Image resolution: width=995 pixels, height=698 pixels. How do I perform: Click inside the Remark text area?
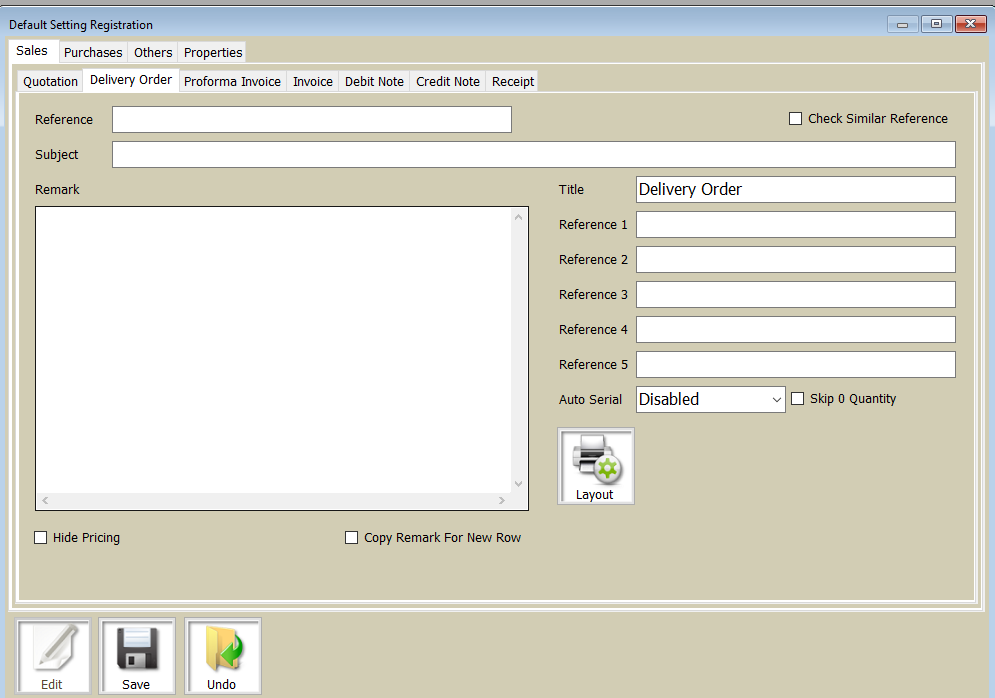[x=273, y=350]
